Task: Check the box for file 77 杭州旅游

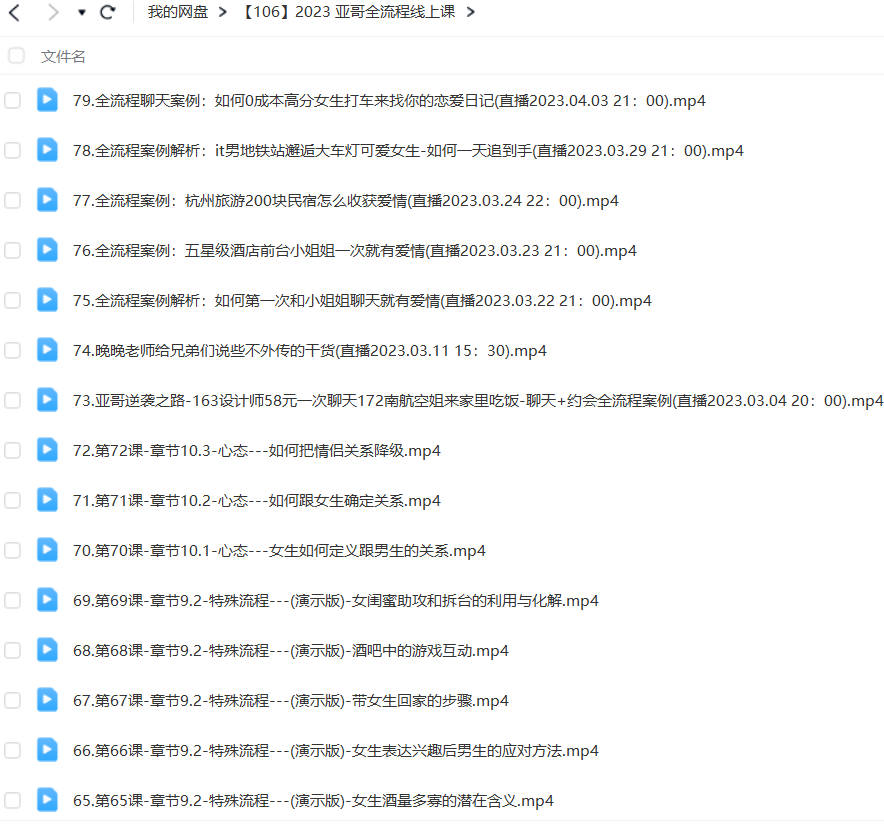Action: click(12, 200)
